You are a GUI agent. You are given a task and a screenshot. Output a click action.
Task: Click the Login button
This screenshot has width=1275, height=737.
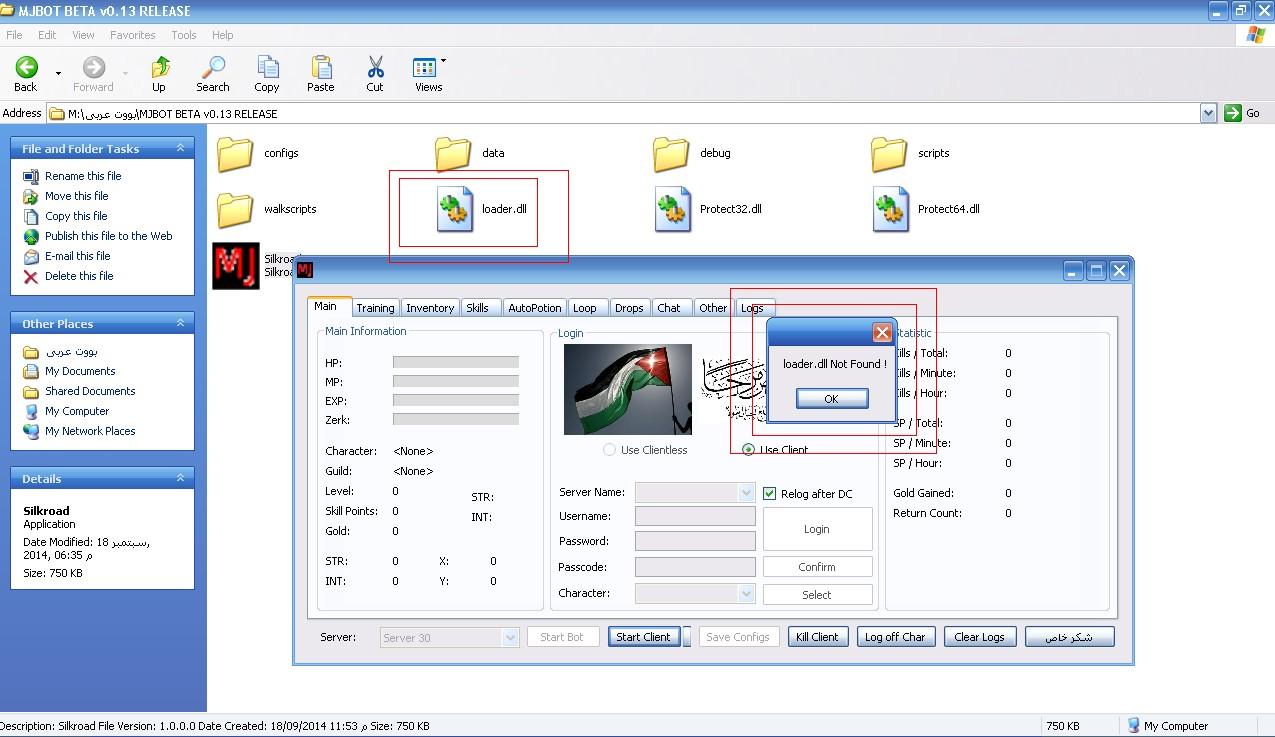click(817, 529)
